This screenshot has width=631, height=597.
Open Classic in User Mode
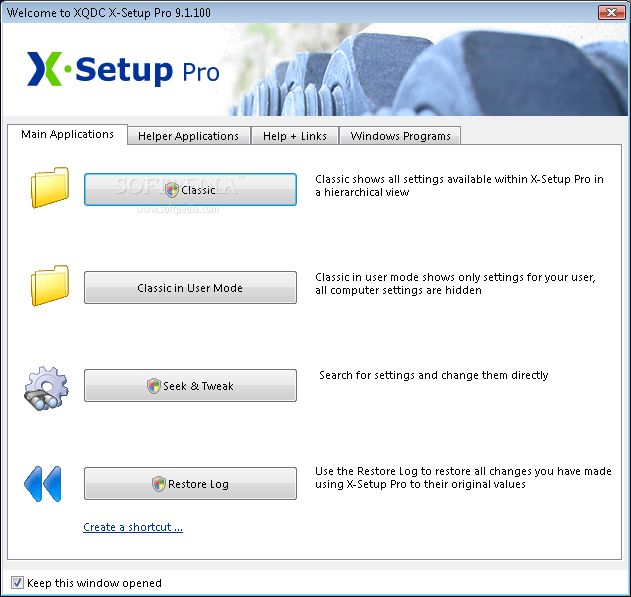tap(190, 288)
